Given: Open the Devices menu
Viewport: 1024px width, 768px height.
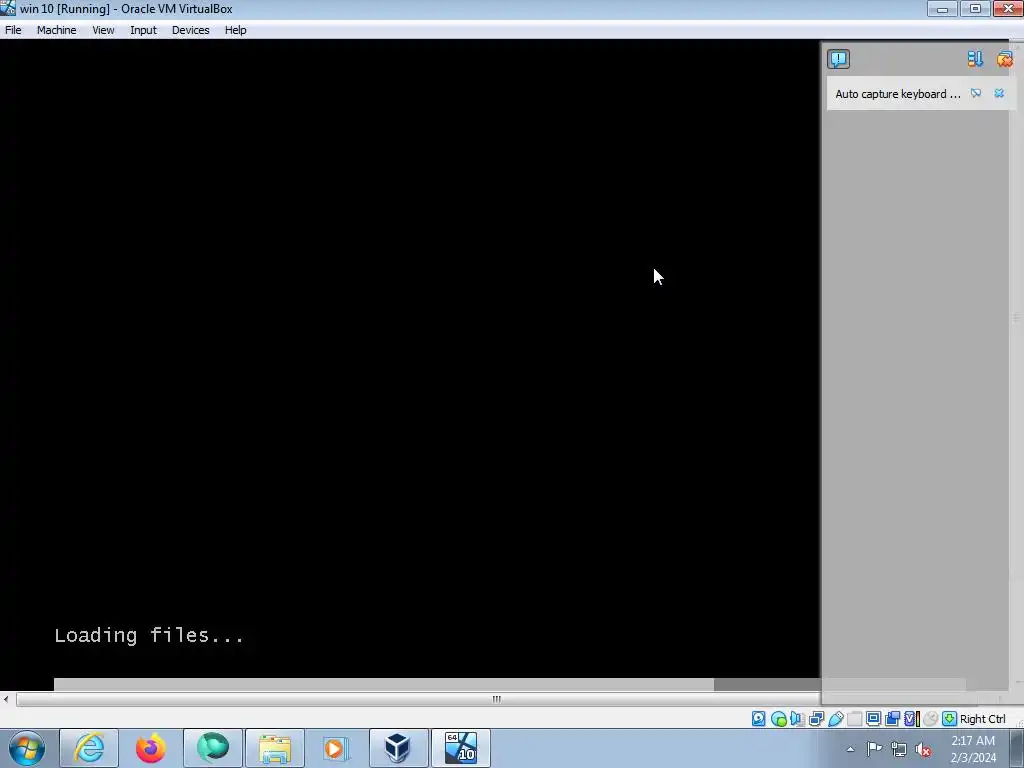Looking at the screenshot, I should (x=191, y=30).
